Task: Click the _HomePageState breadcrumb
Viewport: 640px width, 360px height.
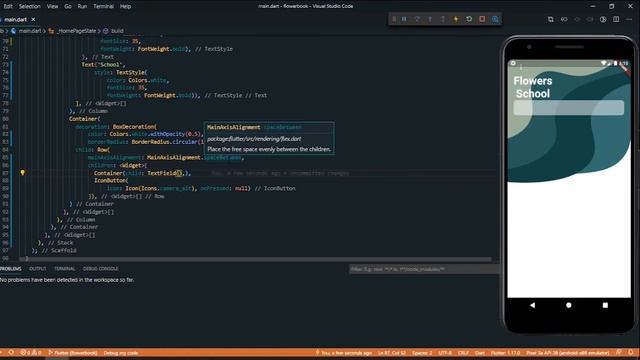Action: [x=76, y=31]
